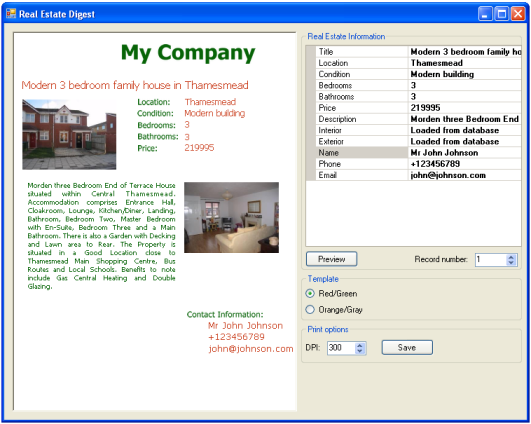The height and width of the screenshot is (424, 531).
Task: Click inside the Record number field
Action: (x=491, y=260)
